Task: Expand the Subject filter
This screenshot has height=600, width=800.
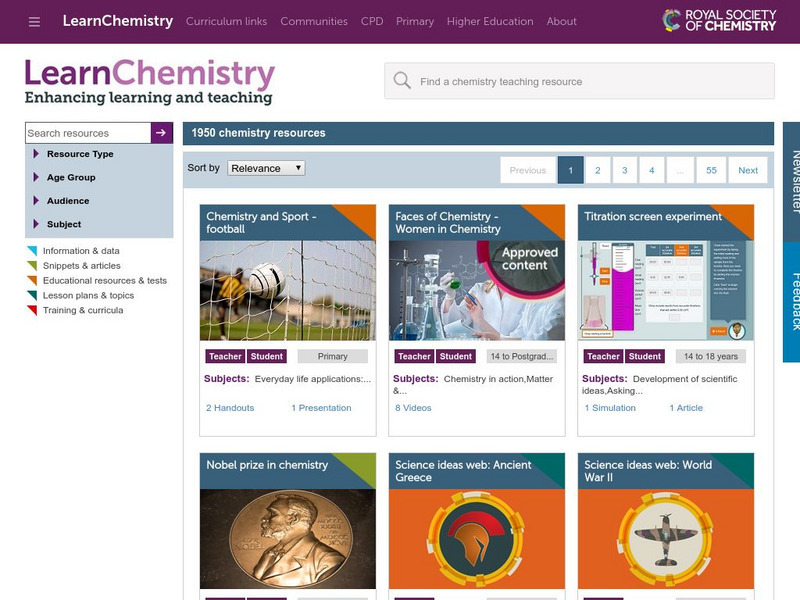Action: point(64,224)
